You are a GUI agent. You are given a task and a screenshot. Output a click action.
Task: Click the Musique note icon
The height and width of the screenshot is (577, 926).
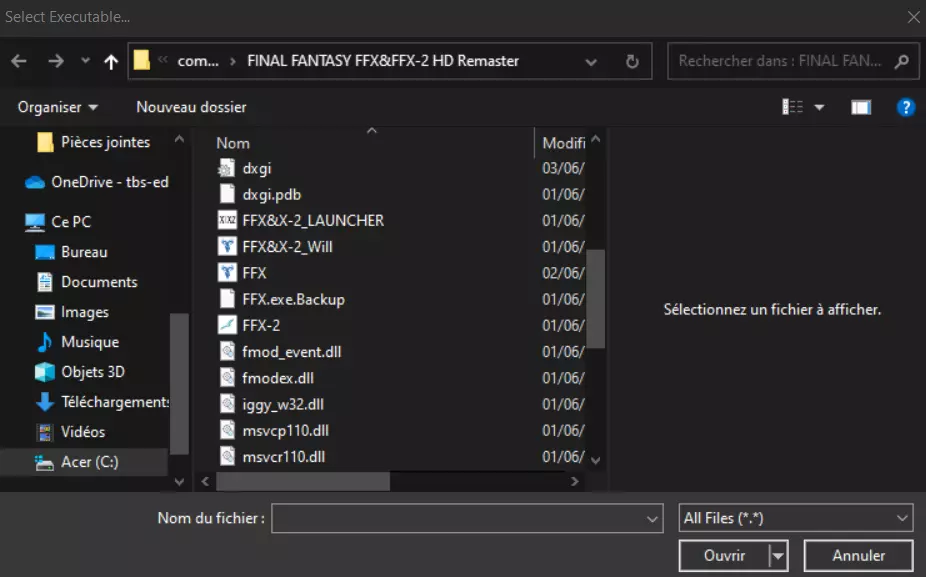(45, 342)
